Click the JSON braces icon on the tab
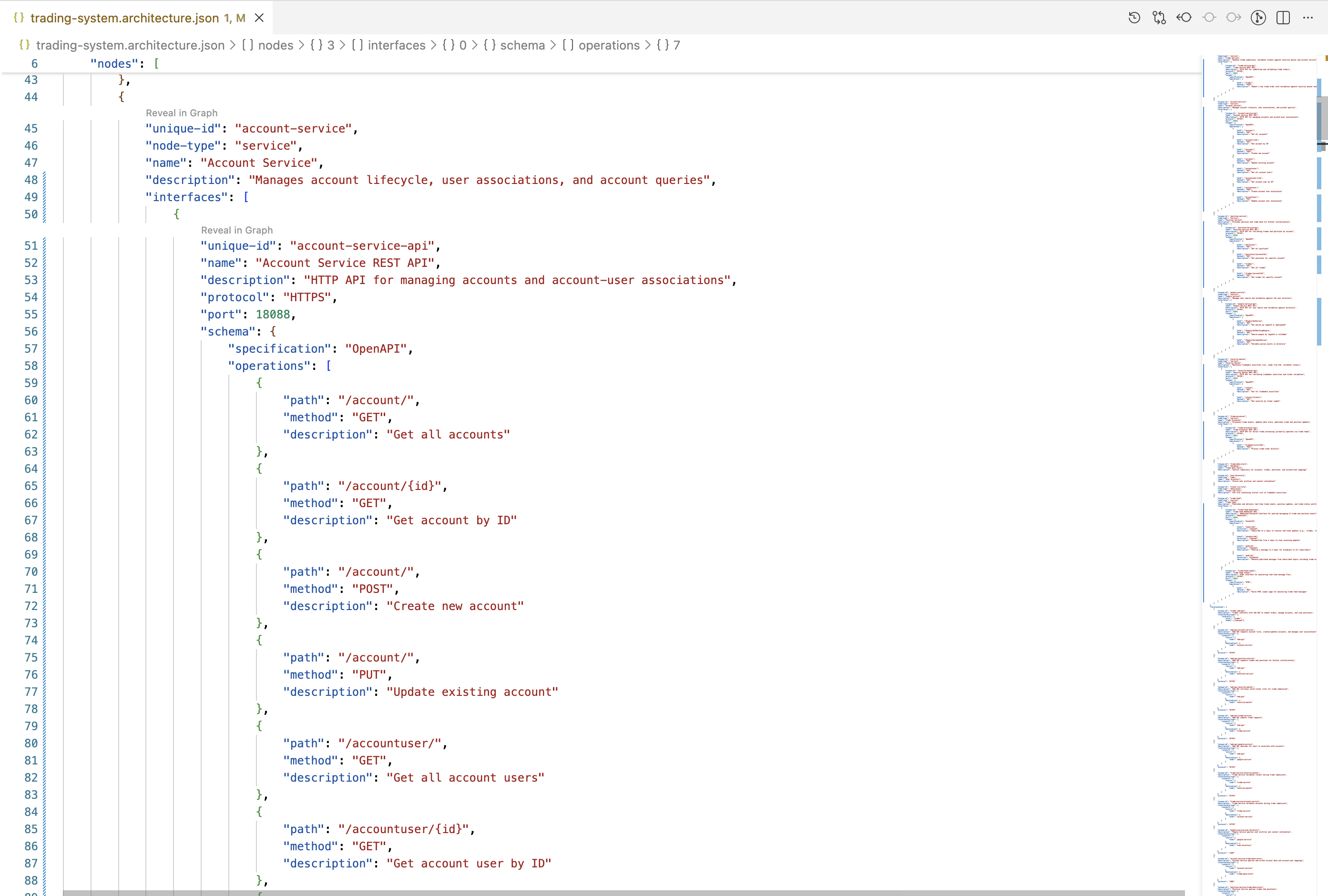 tap(19, 18)
